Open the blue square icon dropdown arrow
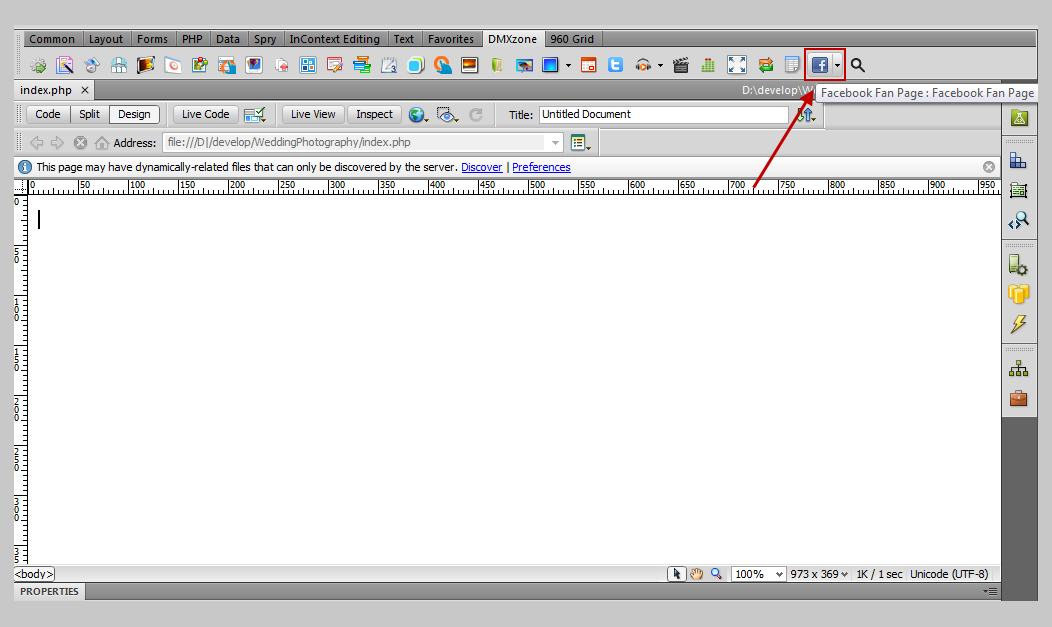Image resolution: width=1052 pixels, height=627 pixels. click(x=568, y=65)
